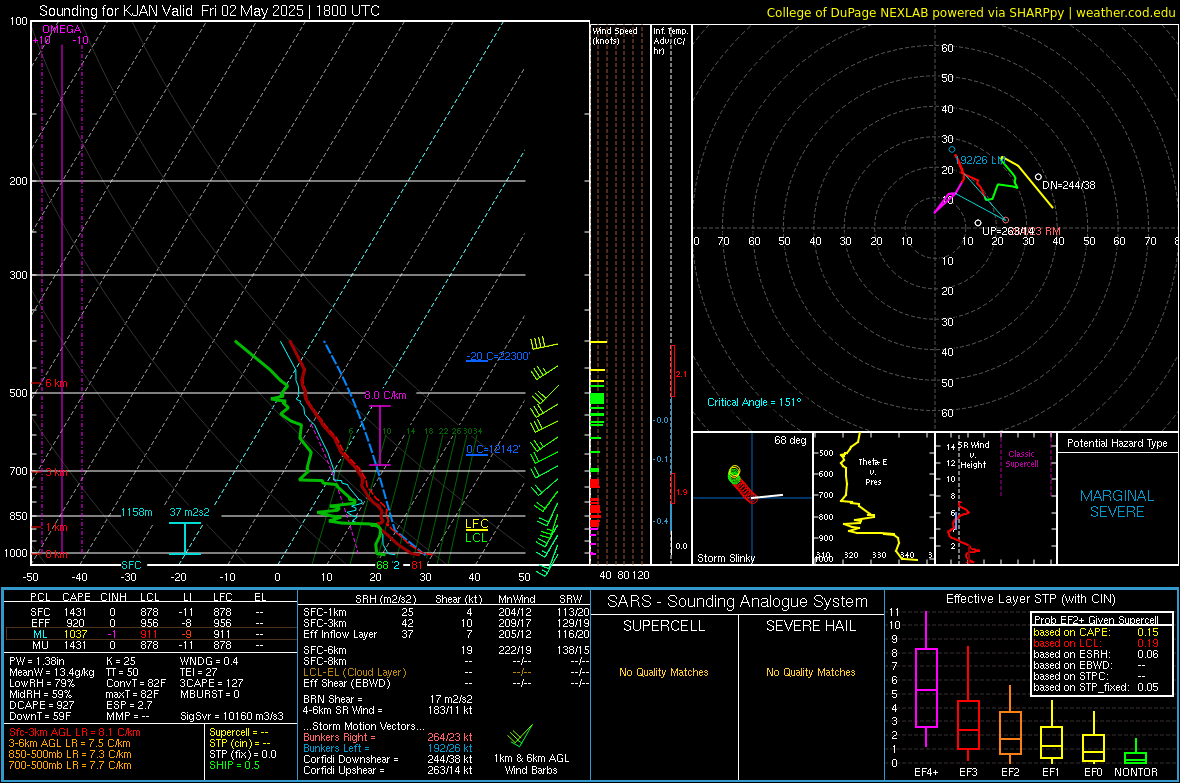Click the '37 m2s2' helicity label

click(190, 512)
